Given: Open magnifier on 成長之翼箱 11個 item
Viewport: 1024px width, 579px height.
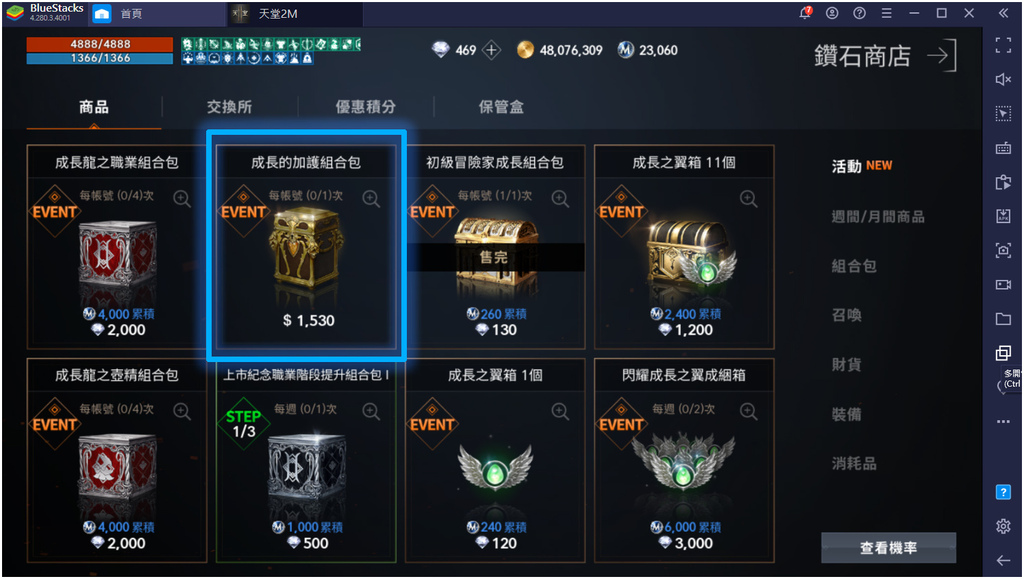Looking at the screenshot, I should 748,198.
